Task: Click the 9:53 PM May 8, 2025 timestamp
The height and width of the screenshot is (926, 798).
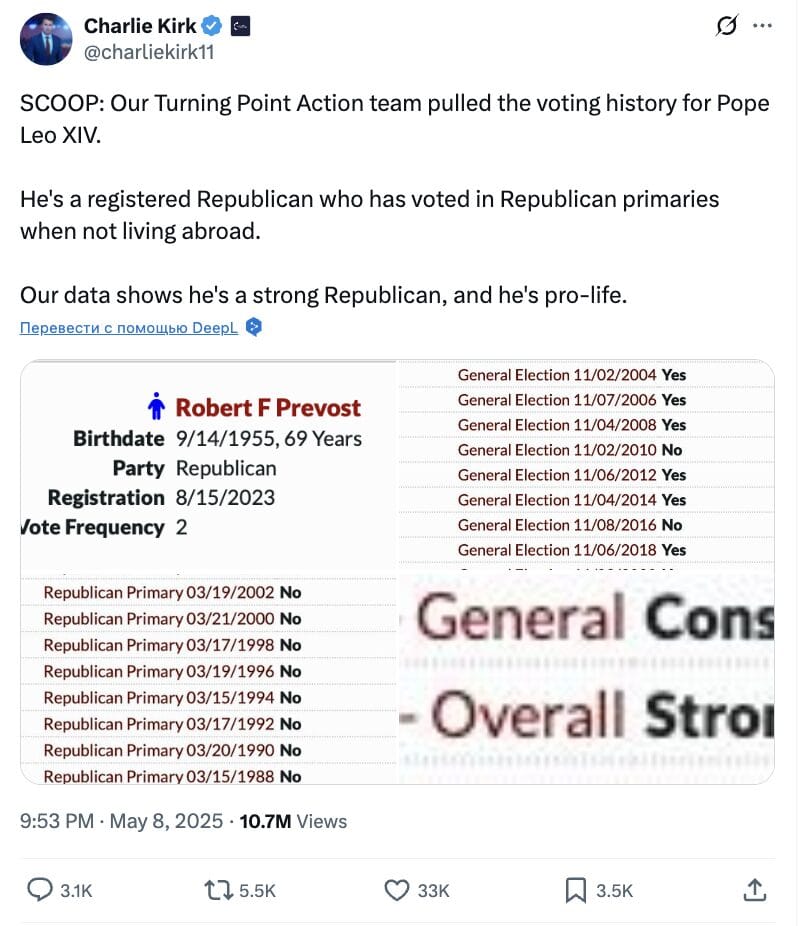Action: [x=122, y=821]
